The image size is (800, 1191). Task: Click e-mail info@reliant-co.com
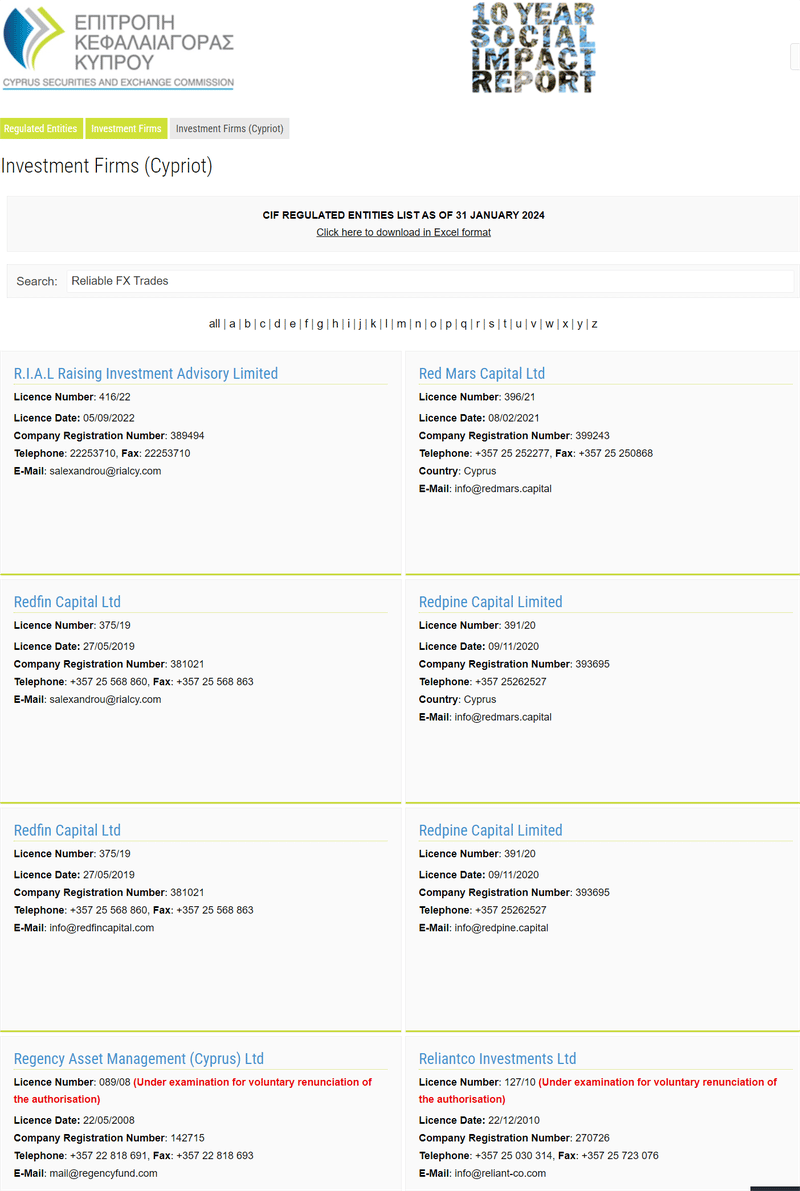coord(500,1174)
